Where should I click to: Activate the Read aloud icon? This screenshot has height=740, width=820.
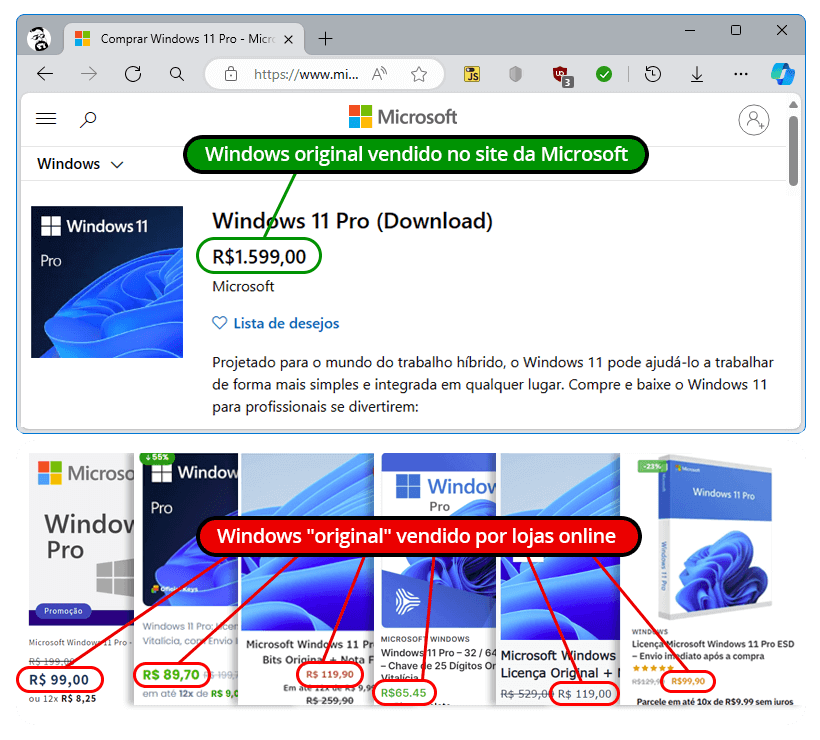379,74
